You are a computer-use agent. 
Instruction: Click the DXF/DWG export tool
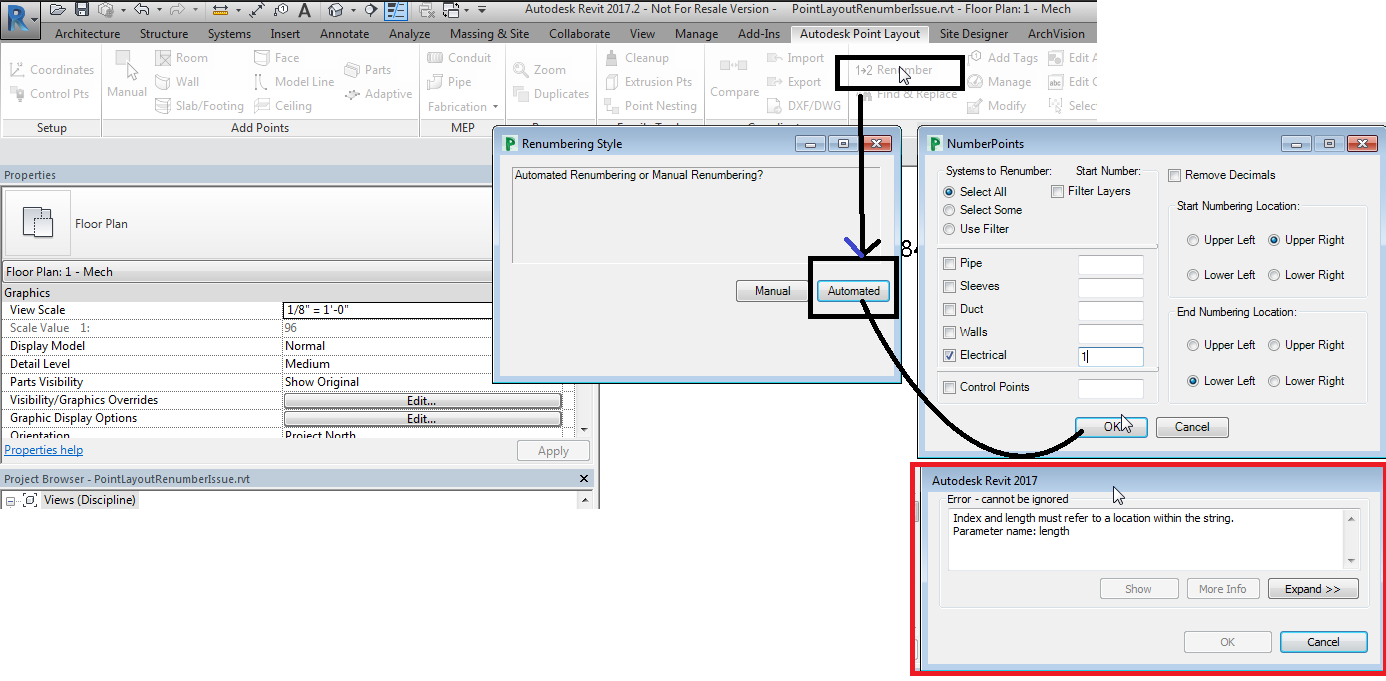pyautogui.click(x=805, y=106)
